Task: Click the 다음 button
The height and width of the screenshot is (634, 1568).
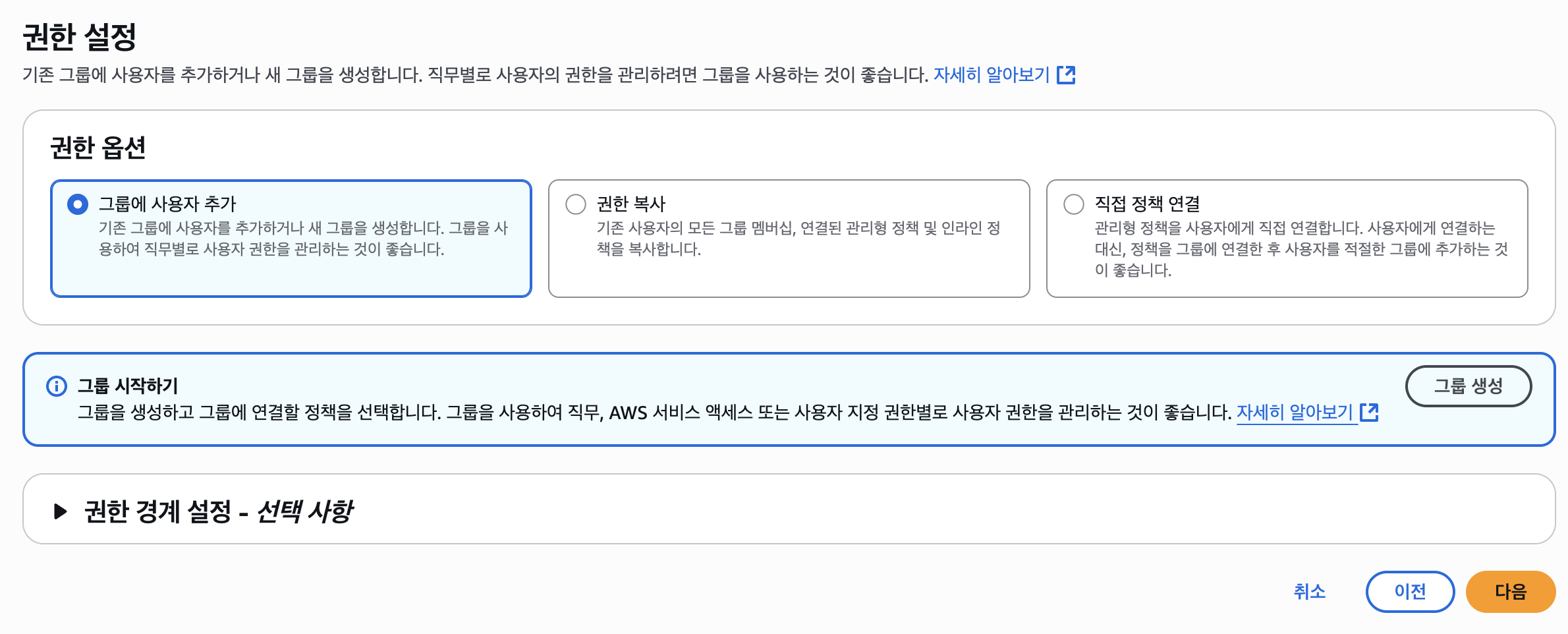Action: pos(1511,592)
